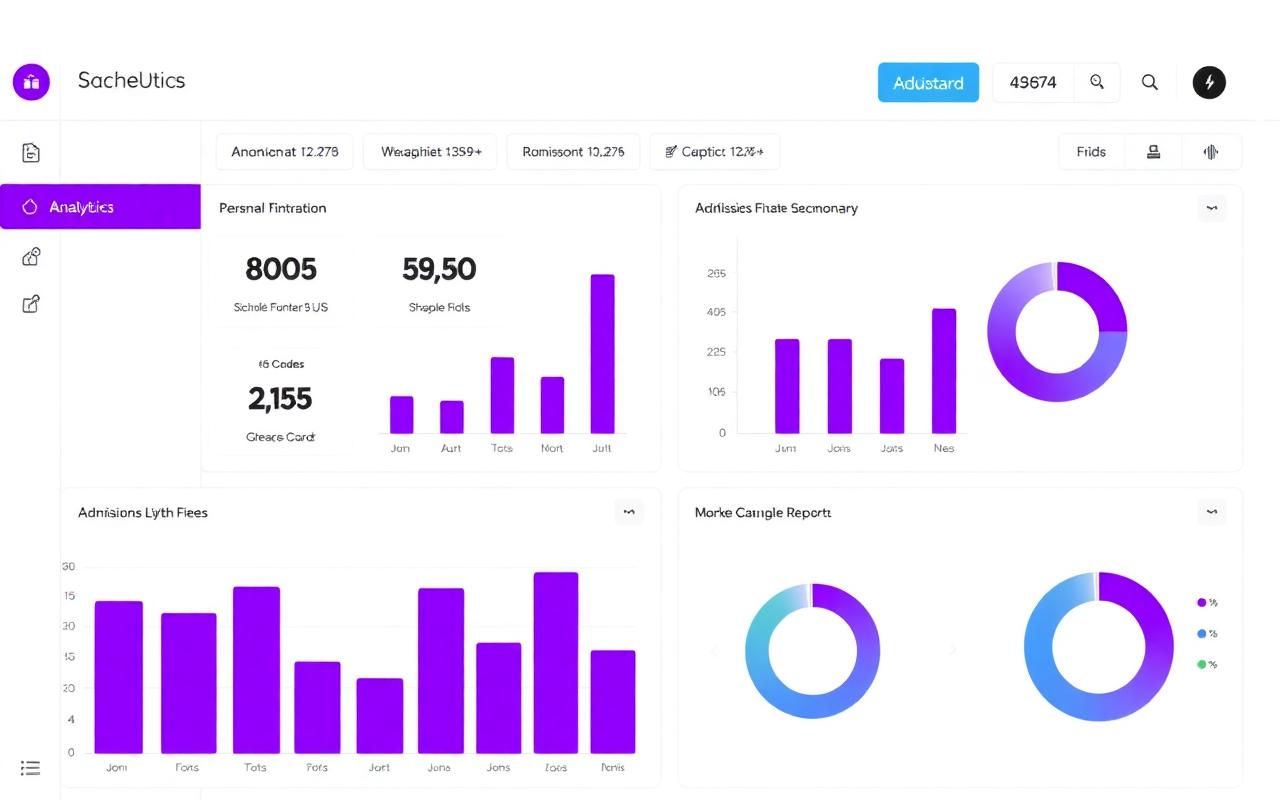Select the Captict tab with the pencil icon
The height and width of the screenshot is (800, 1280).
click(714, 152)
